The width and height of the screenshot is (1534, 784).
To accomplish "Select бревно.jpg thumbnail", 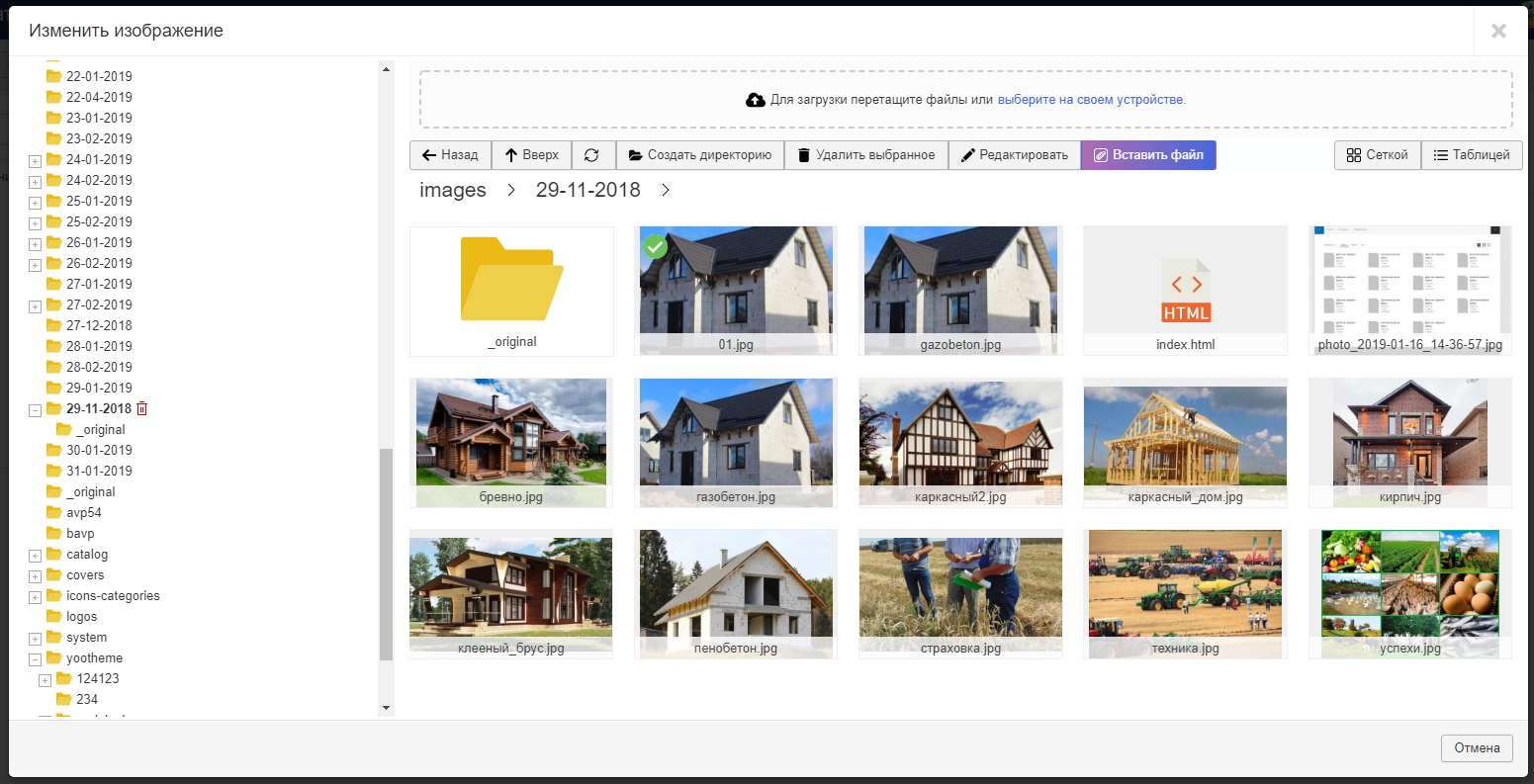I will pos(511,442).
